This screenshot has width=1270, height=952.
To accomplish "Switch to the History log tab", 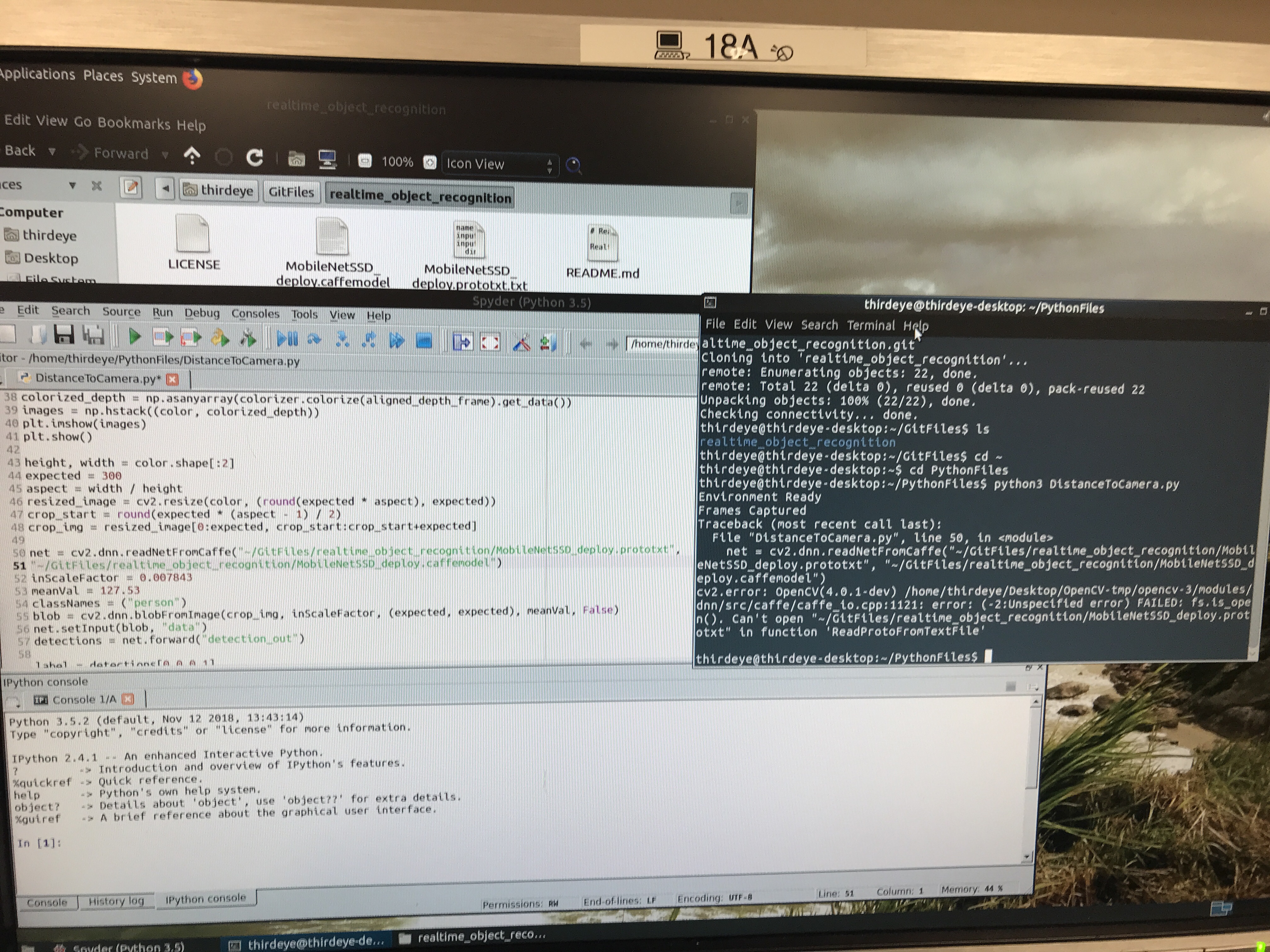I will (x=116, y=900).
